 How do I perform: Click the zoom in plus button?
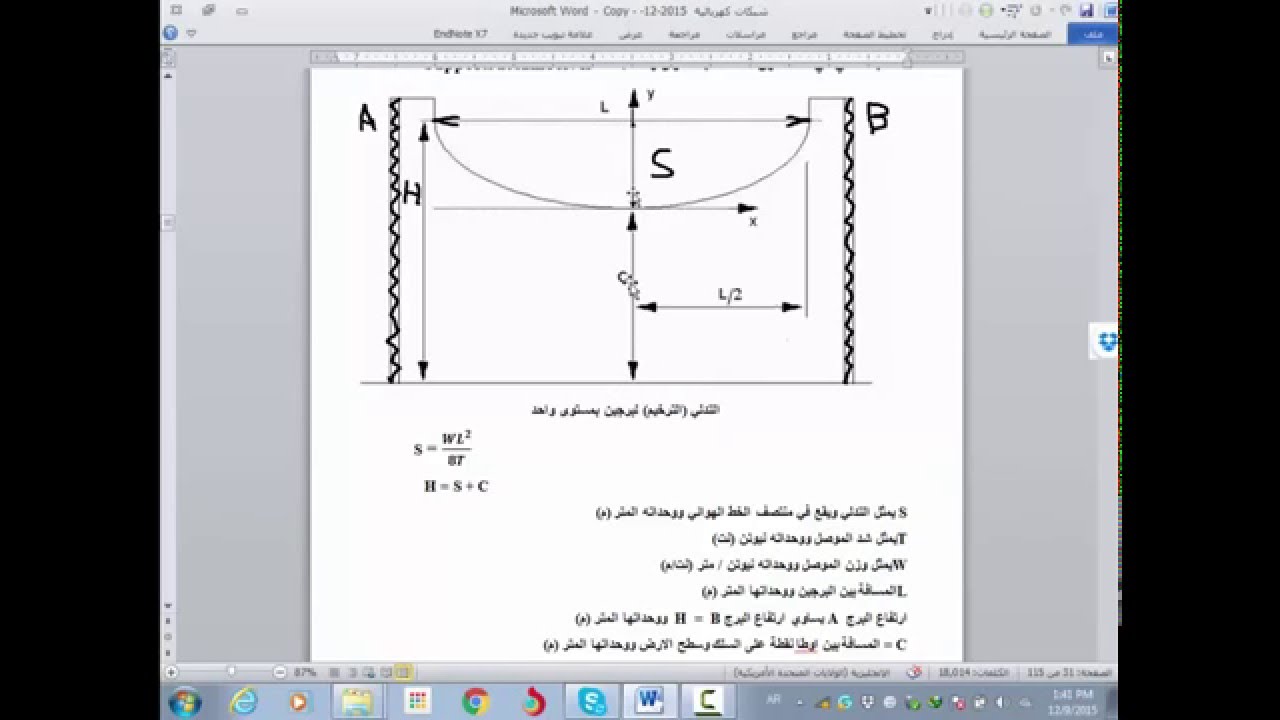tap(171, 672)
